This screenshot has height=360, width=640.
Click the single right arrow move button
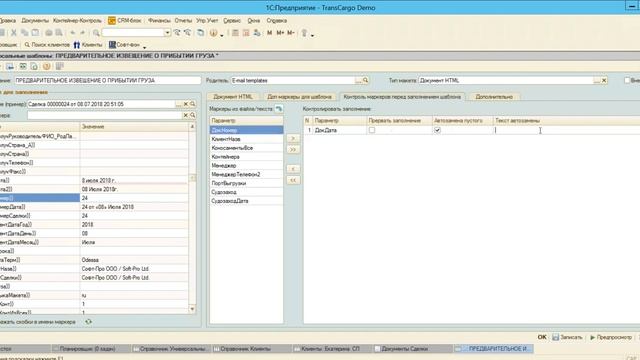pos(293,138)
